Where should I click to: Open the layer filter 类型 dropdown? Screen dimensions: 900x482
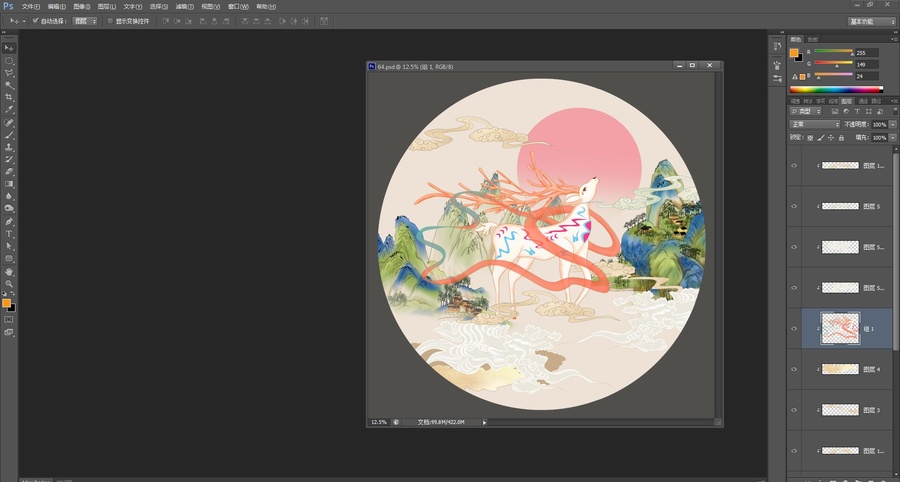(806, 111)
